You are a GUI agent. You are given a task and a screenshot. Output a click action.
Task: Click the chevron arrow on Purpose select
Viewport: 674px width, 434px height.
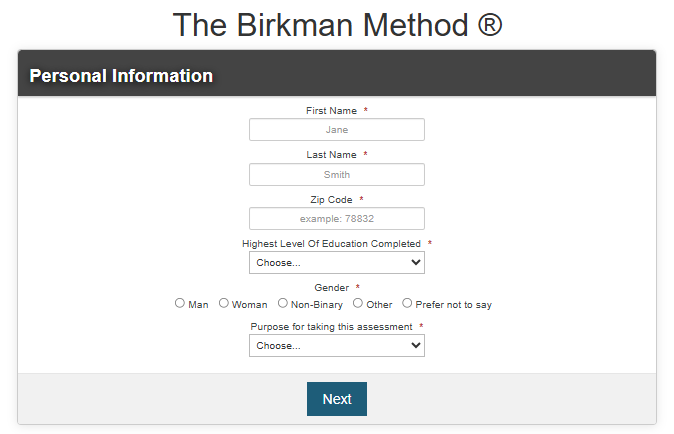tap(415, 345)
